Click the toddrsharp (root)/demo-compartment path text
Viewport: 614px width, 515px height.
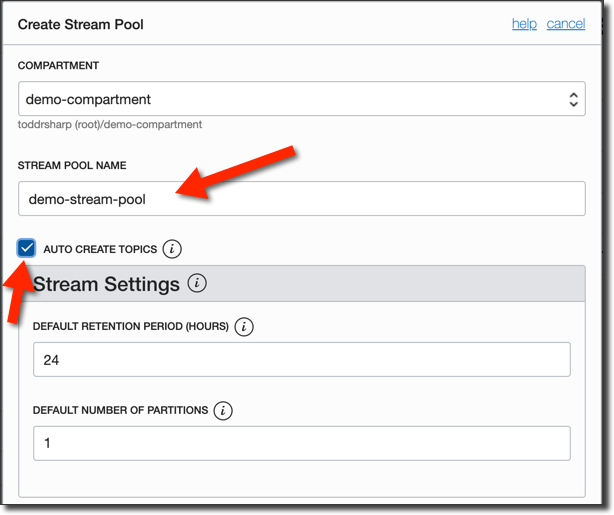(110, 125)
